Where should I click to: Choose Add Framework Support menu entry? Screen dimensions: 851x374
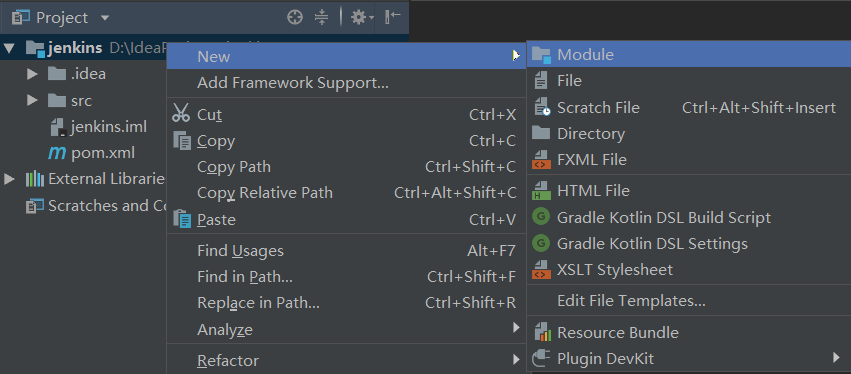click(346, 83)
